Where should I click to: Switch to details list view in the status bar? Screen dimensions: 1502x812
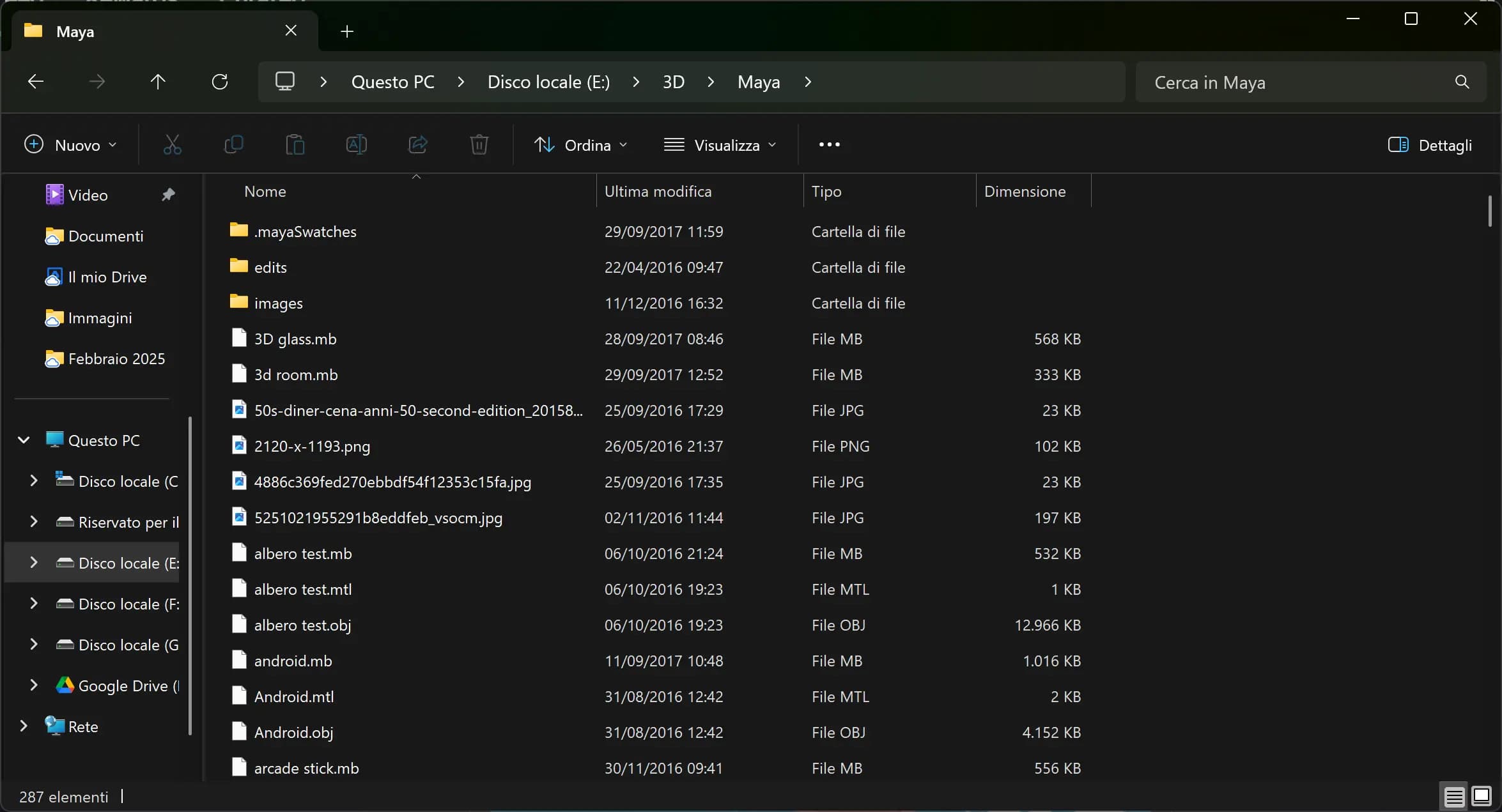(1454, 796)
